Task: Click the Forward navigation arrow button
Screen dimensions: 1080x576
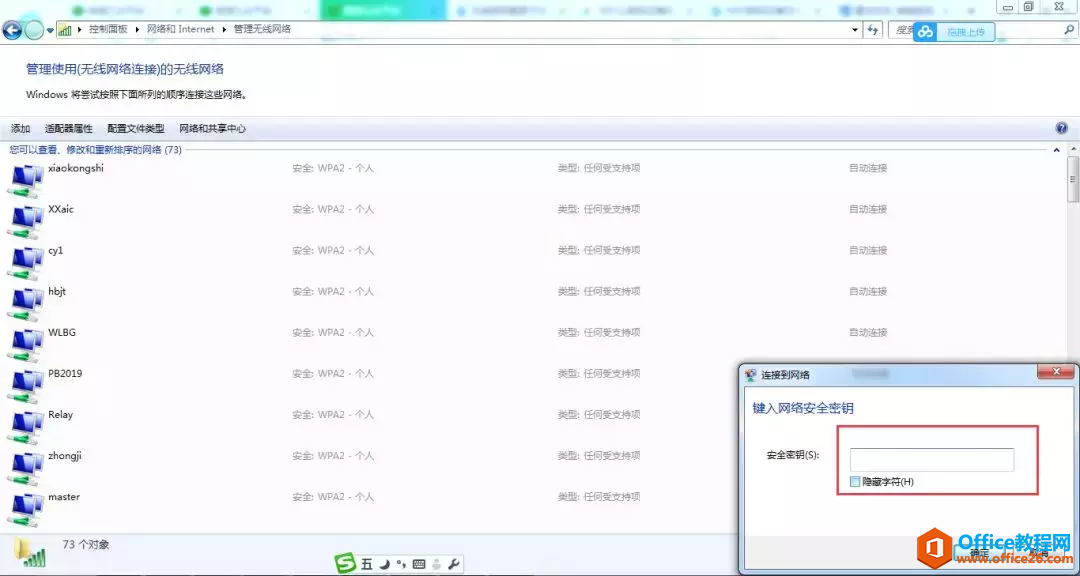Action: [x=34, y=30]
